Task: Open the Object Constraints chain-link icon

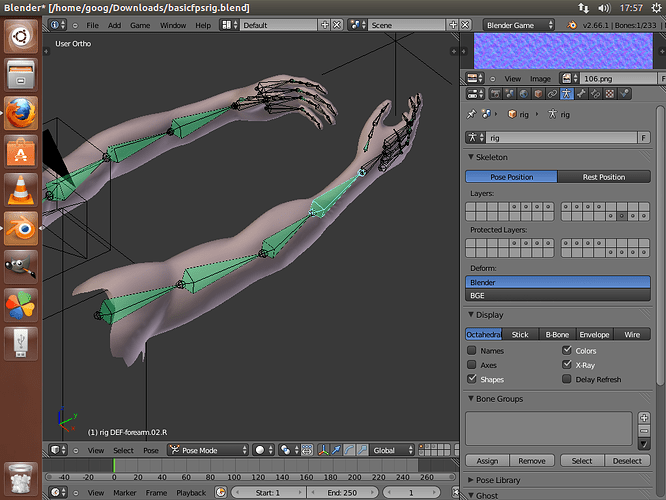Action: tap(552, 94)
